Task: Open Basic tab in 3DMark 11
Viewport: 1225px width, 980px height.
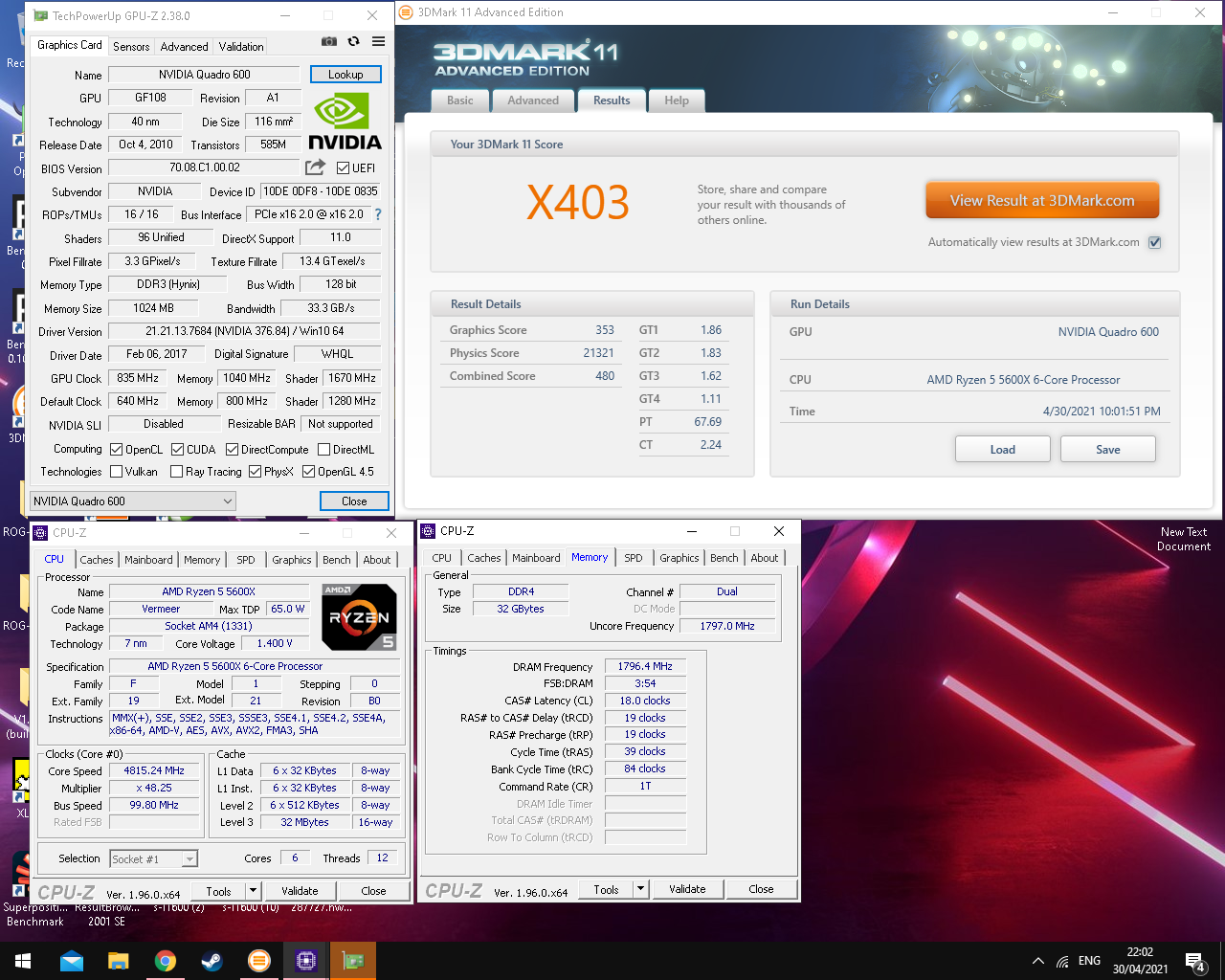Action: coord(460,100)
